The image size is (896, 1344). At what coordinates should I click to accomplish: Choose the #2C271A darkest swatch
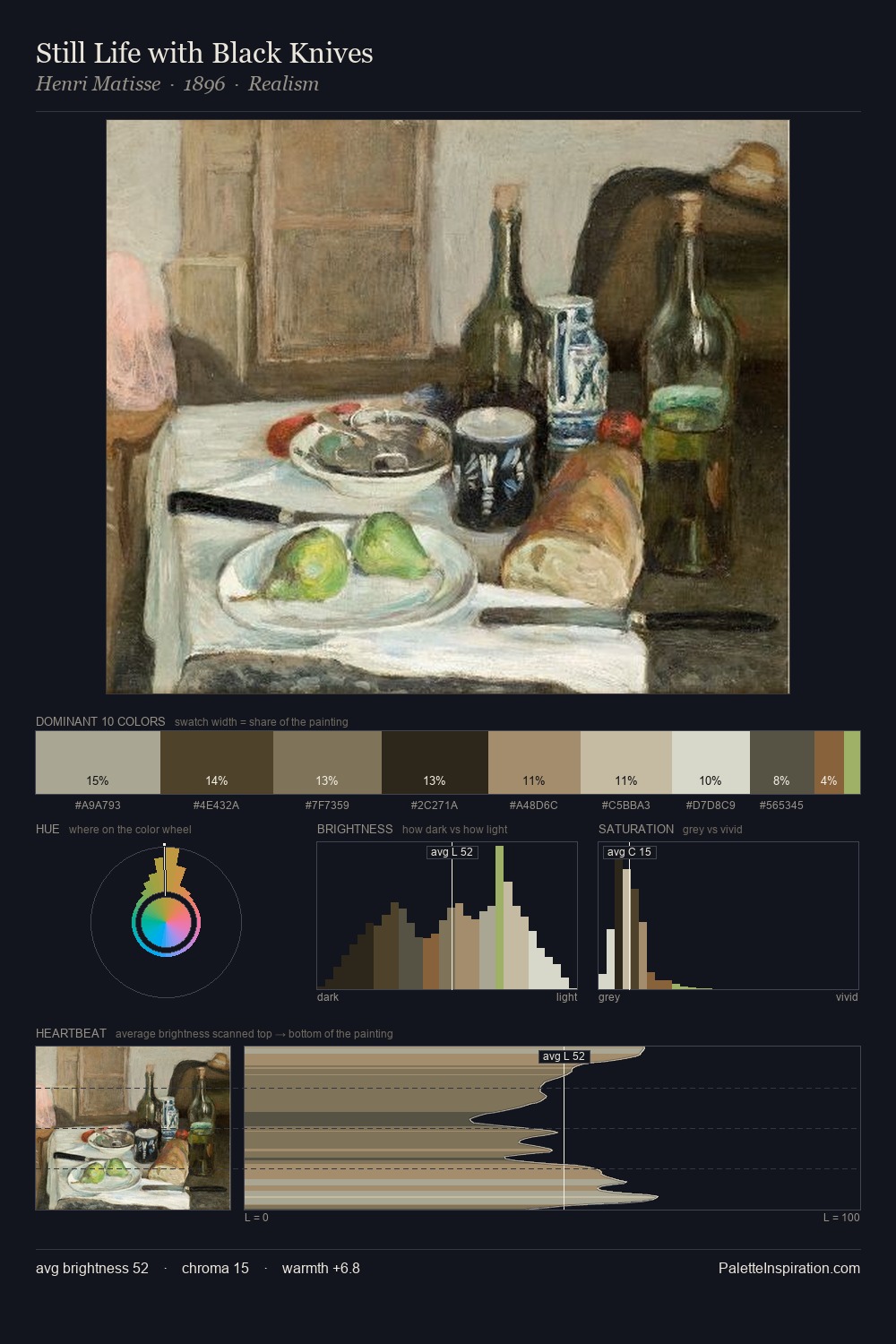(x=435, y=762)
